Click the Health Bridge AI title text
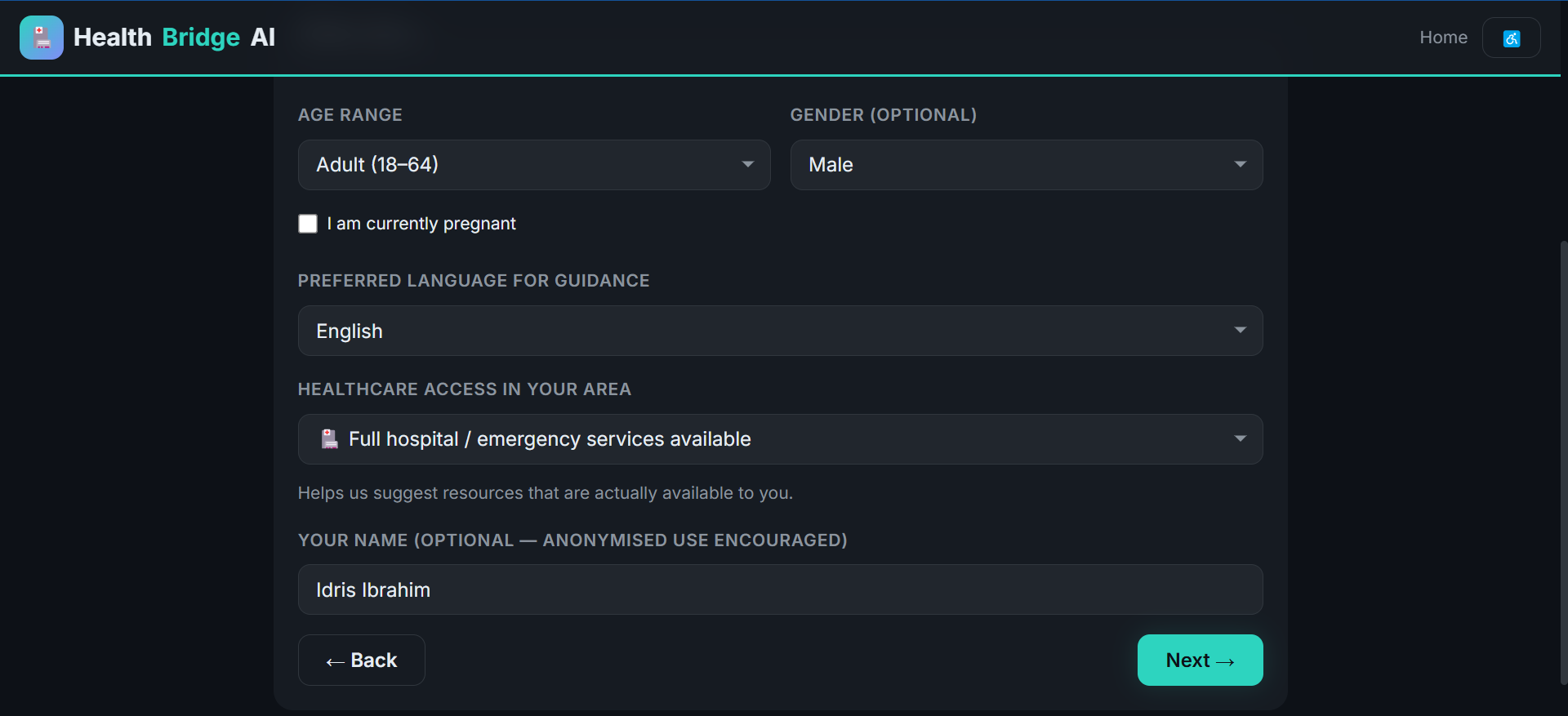Image resolution: width=1568 pixels, height=716 pixels. pyautogui.click(x=174, y=38)
